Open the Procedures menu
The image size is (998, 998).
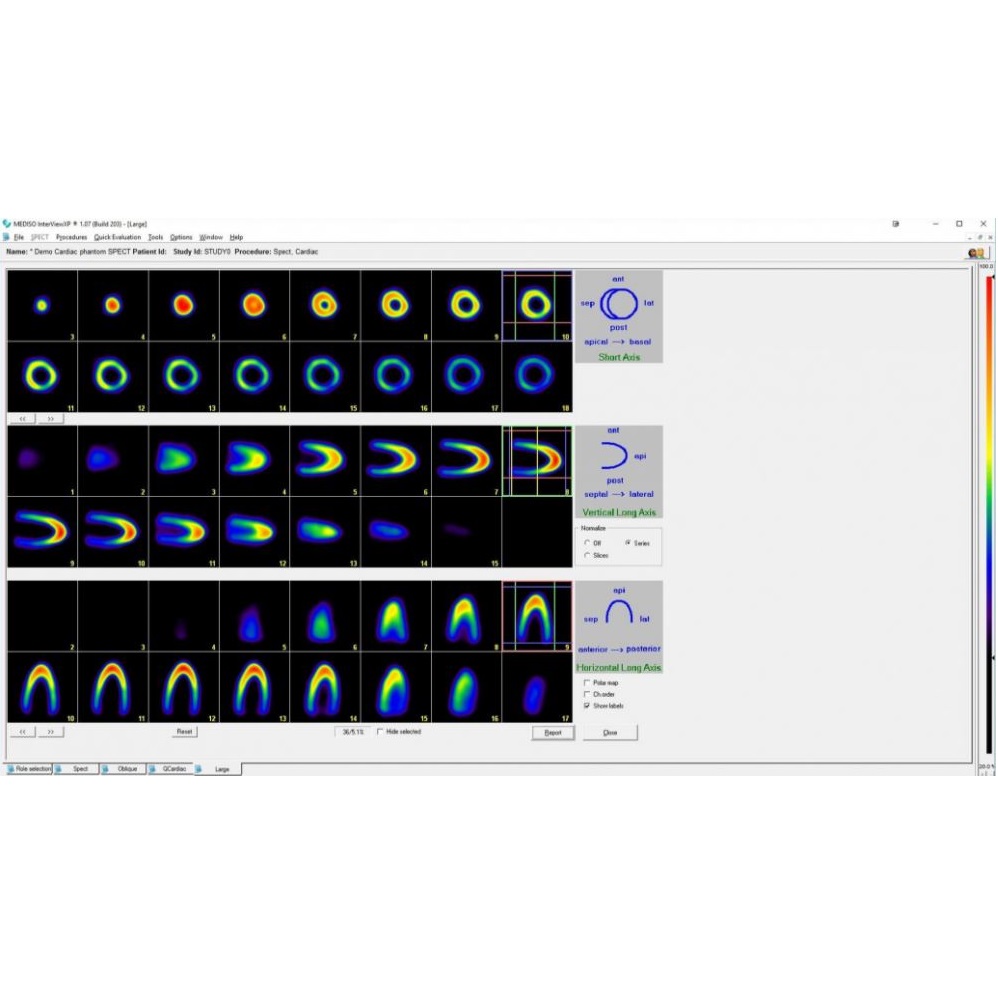(71, 237)
